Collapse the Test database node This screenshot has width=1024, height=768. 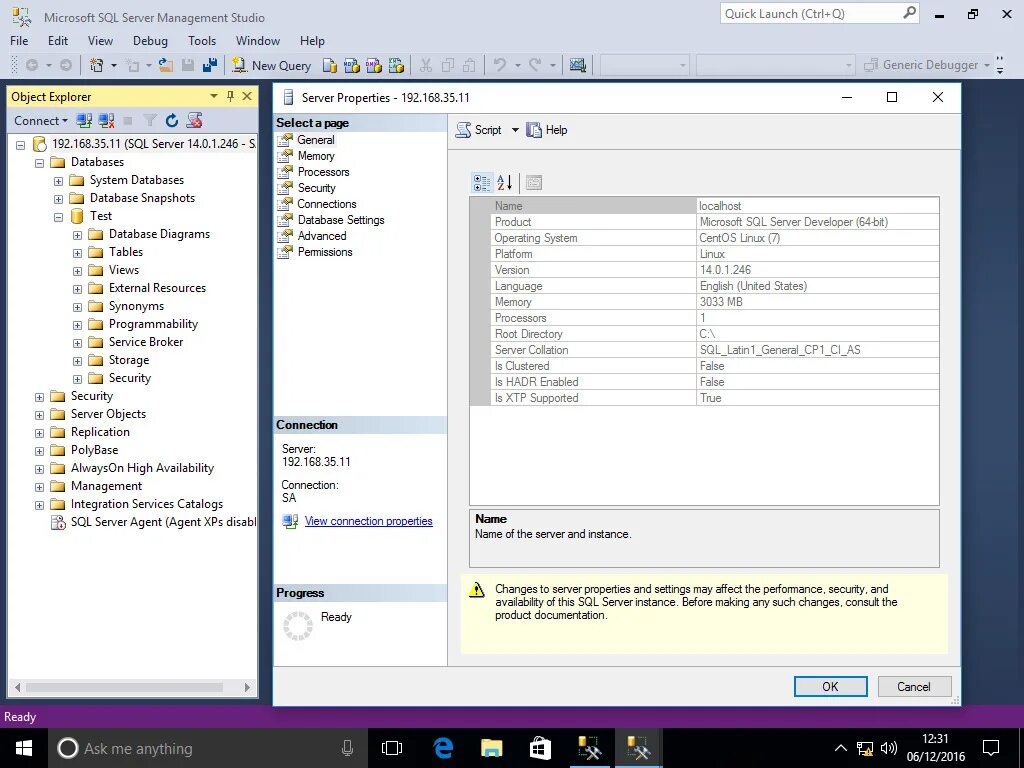point(59,217)
